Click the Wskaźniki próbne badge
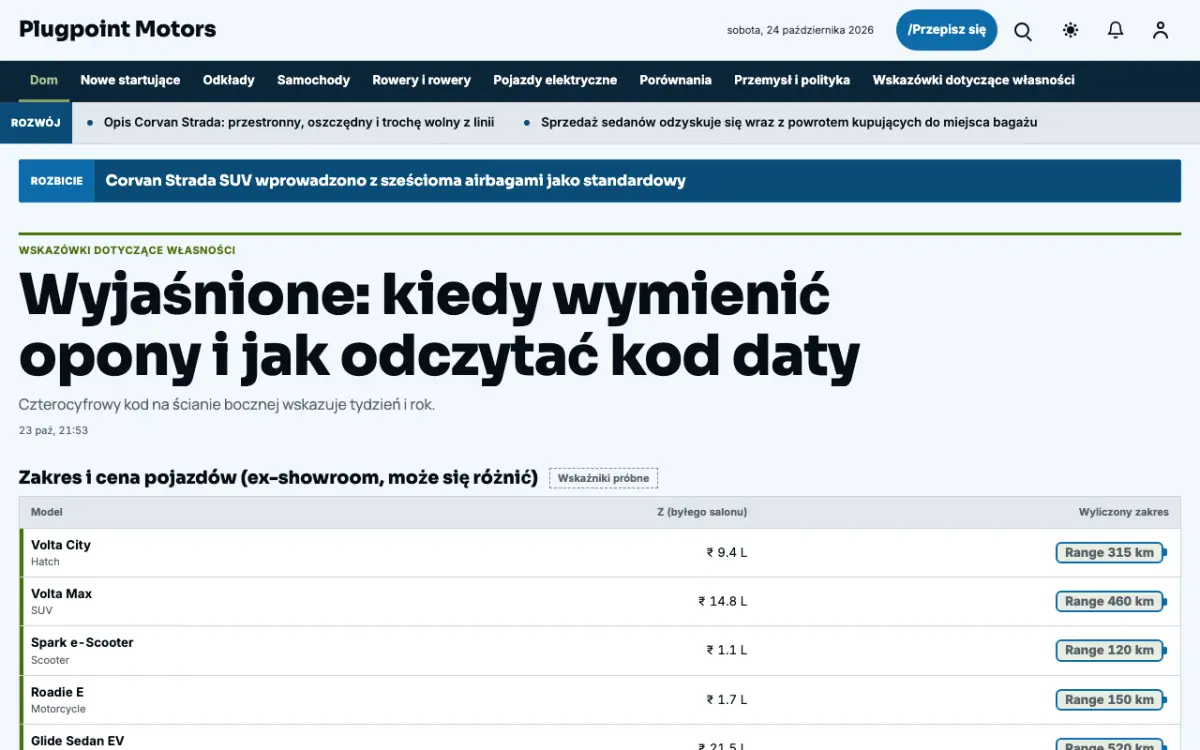This screenshot has height=750, width=1200. click(603, 478)
